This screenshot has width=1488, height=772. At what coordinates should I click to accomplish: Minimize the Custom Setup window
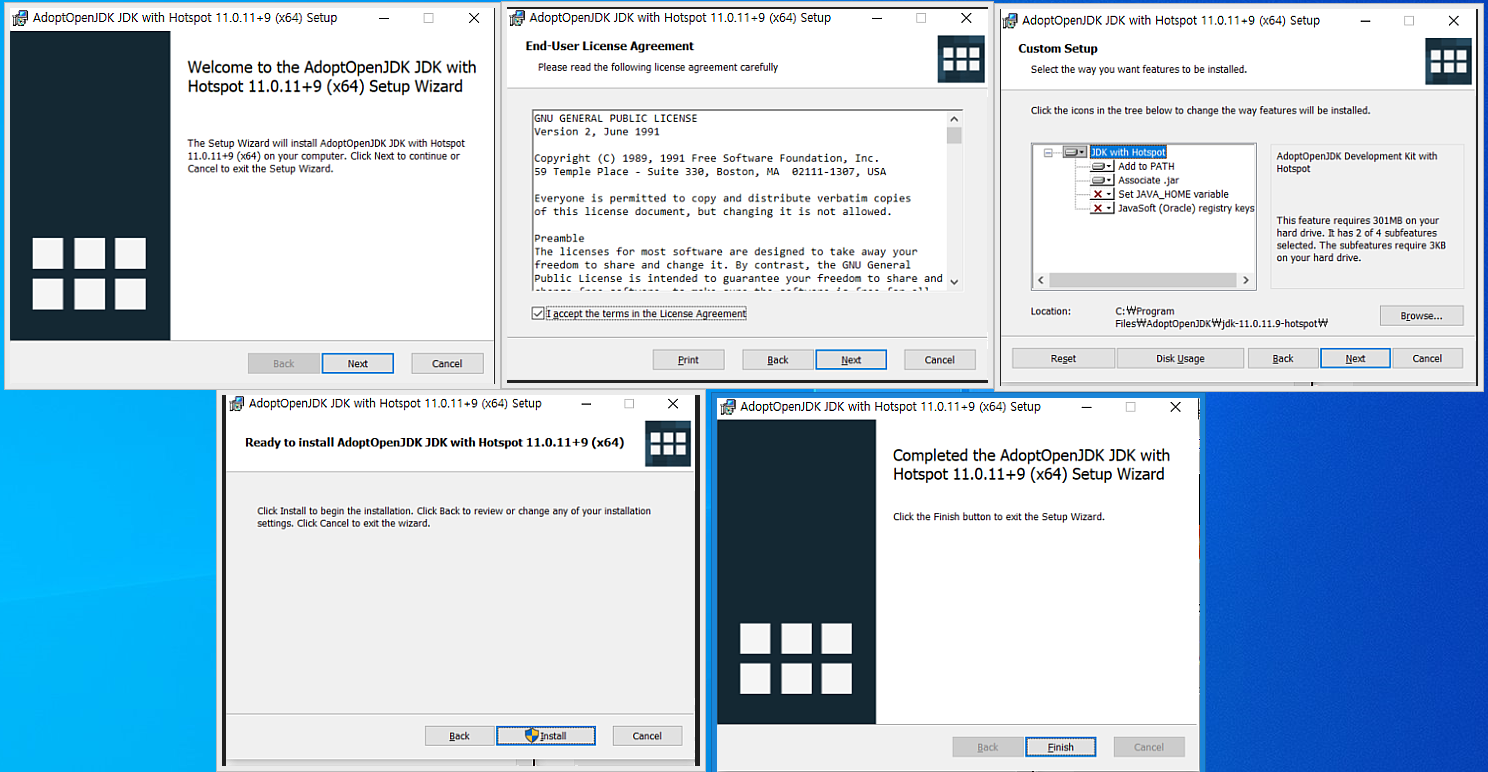(1364, 20)
